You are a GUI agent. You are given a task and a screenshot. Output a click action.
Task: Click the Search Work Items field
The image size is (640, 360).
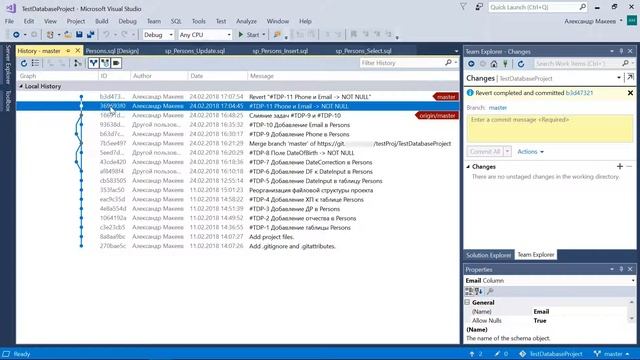[x=577, y=63]
